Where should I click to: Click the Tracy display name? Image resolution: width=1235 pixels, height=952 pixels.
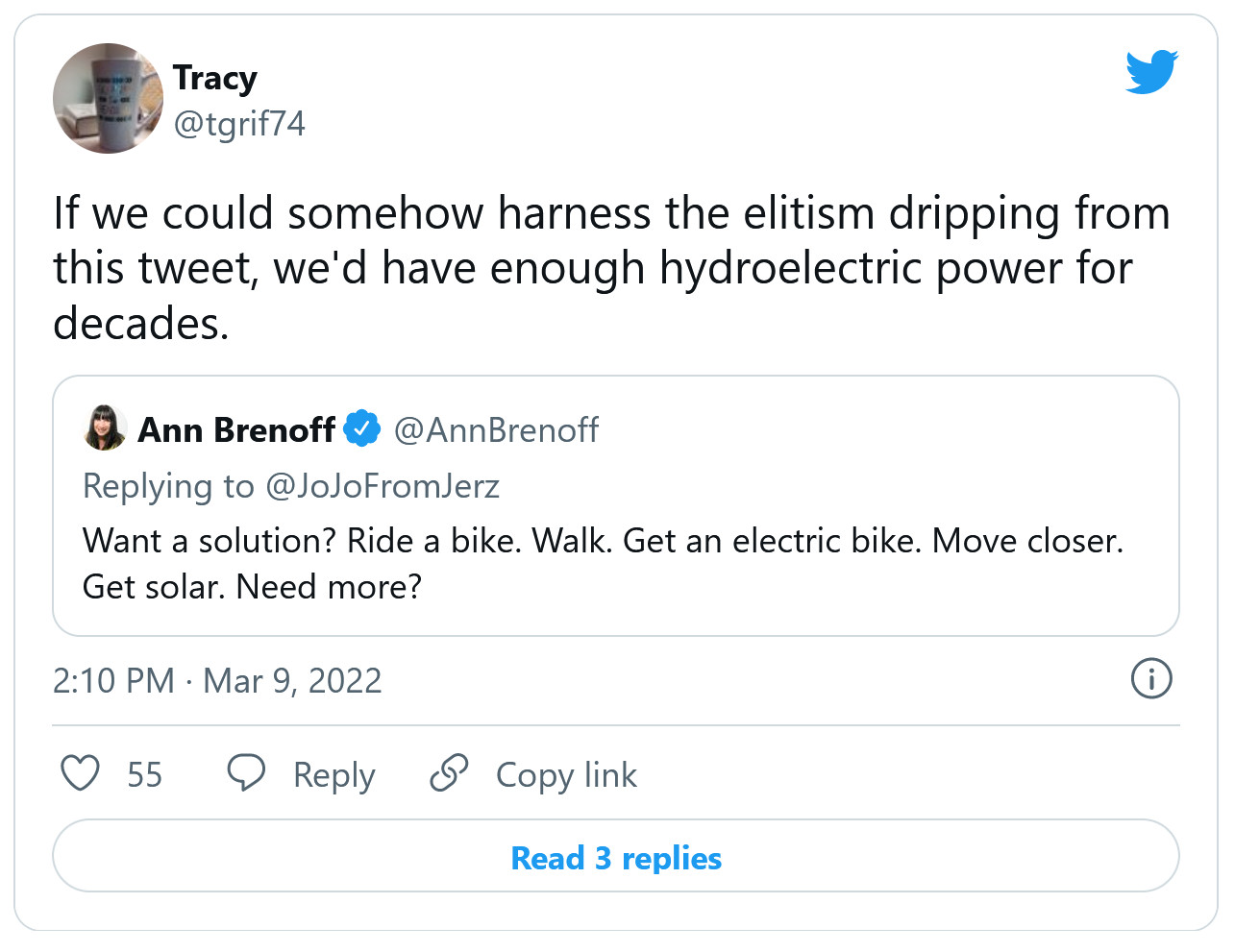pyautogui.click(x=214, y=77)
